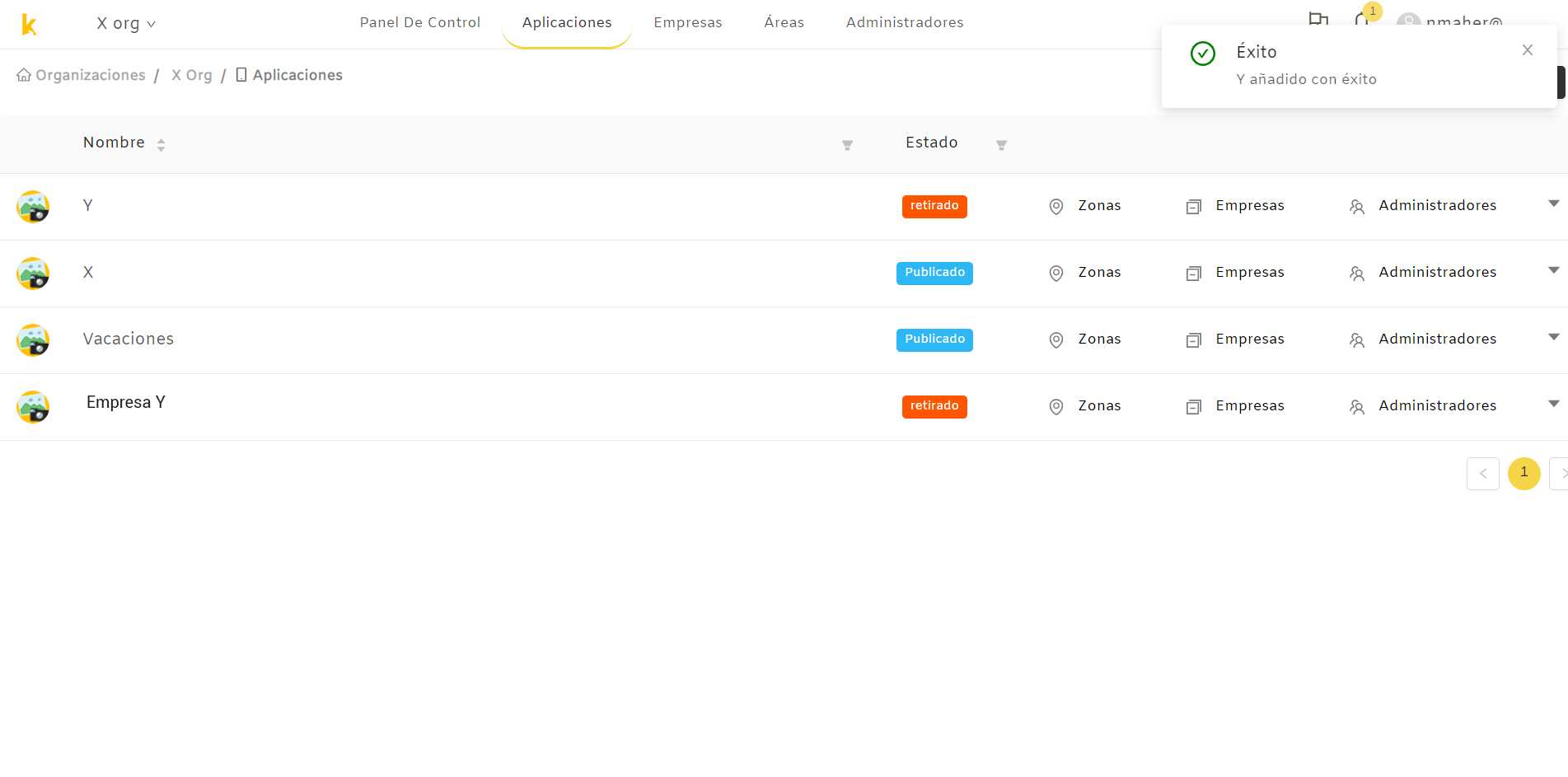The image size is (1568, 777).
Task: Open Administradores for Vacaciones
Action: pyautogui.click(x=1438, y=339)
